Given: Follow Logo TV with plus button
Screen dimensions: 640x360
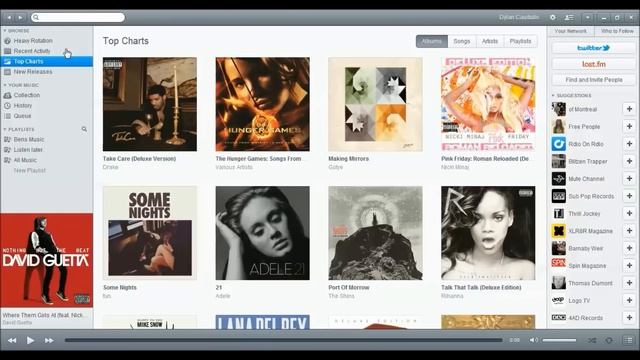Looking at the screenshot, I should [629, 300].
